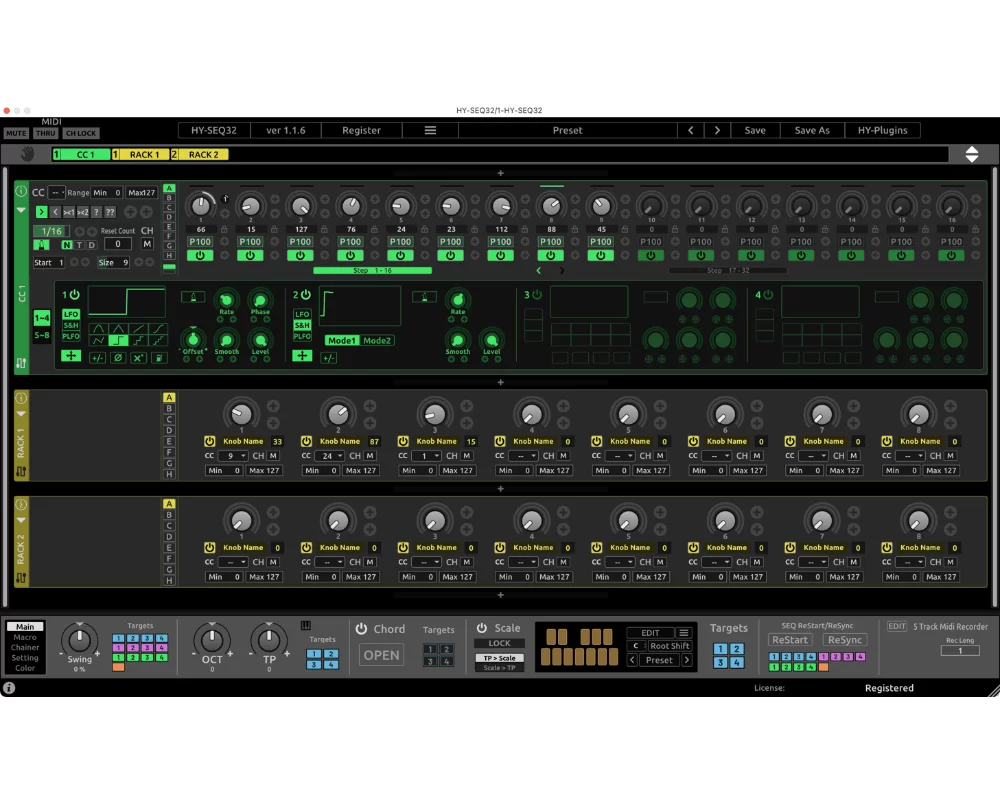This screenshot has height=800, width=1000.
Task: Select the square LFO waveform shape
Action: [118, 341]
